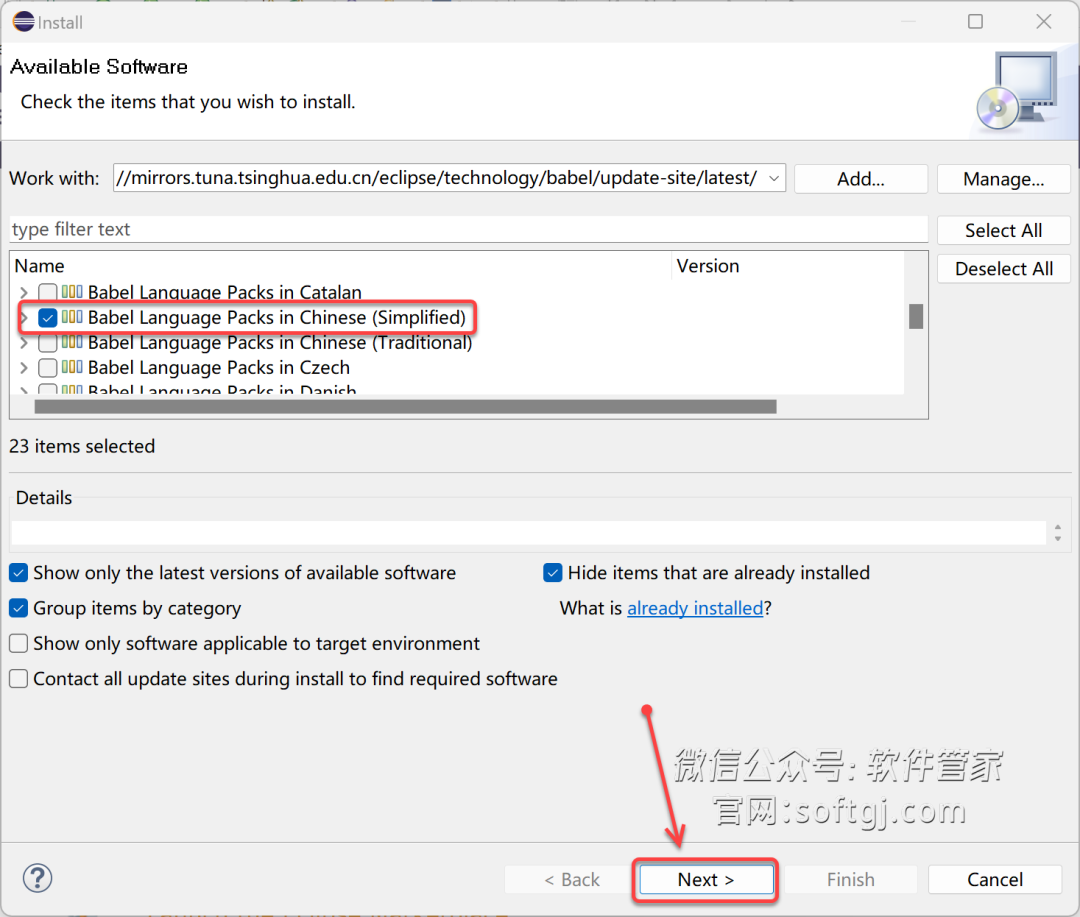
Task: Click the category icon beside Chinese (Traditional) pack
Action: (x=72, y=342)
